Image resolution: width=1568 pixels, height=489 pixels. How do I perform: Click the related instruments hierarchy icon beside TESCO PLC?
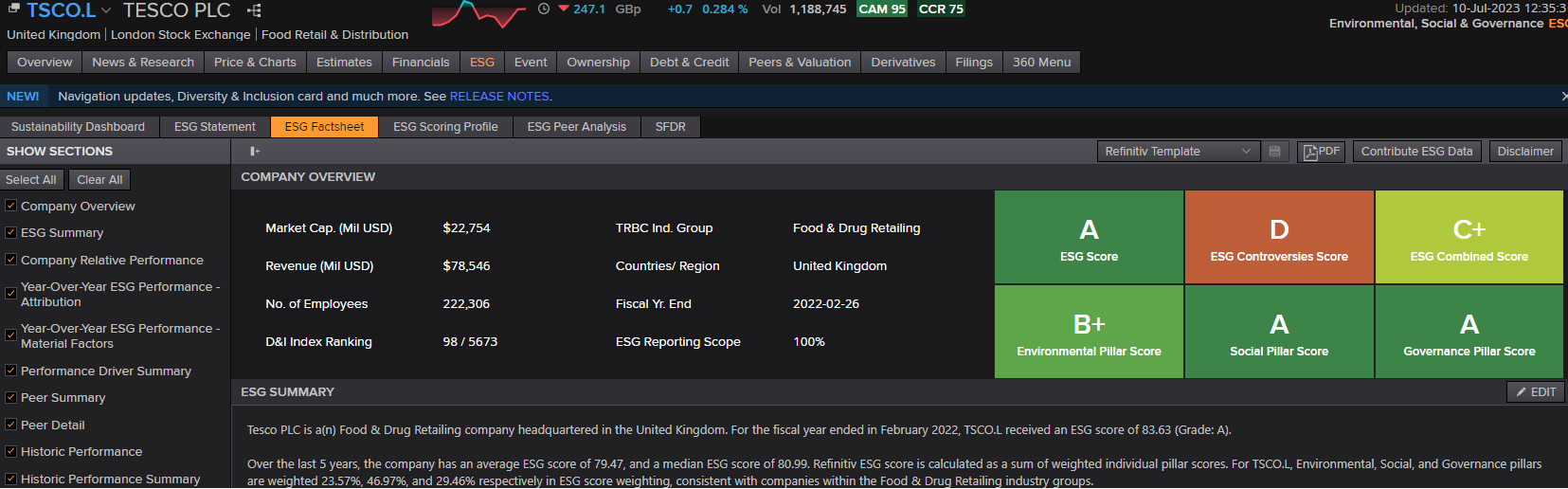coord(254,10)
